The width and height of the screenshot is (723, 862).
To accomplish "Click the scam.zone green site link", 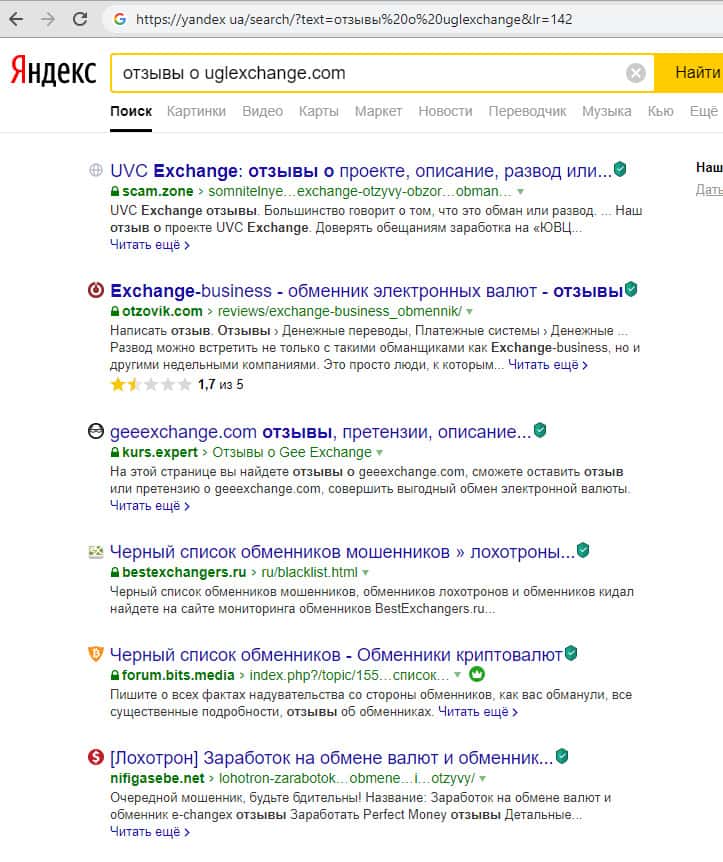I will coord(157,191).
